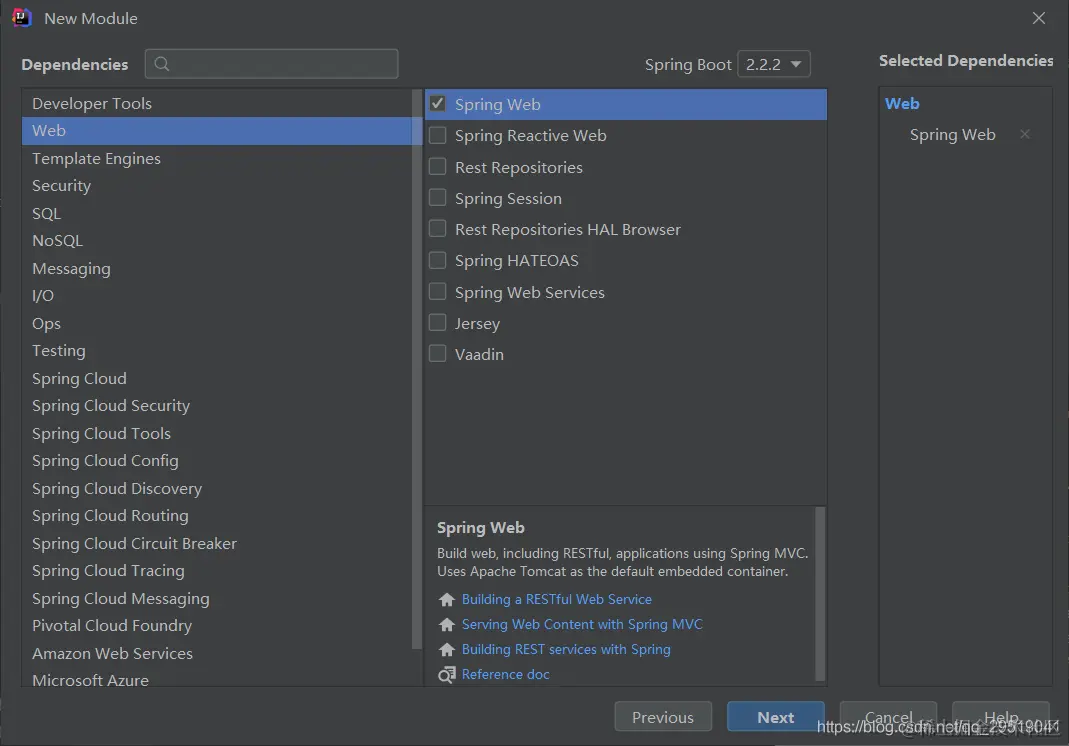Viewport: 1069px width, 746px height.
Task: Check the Spring HATEOAS option
Action: (438, 260)
